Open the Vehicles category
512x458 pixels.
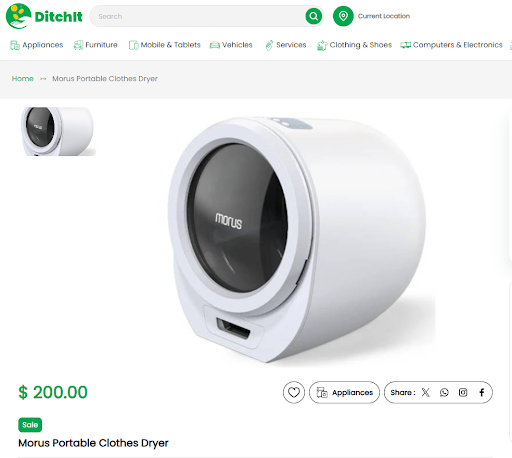pyautogui.click(x=231, y=45)
